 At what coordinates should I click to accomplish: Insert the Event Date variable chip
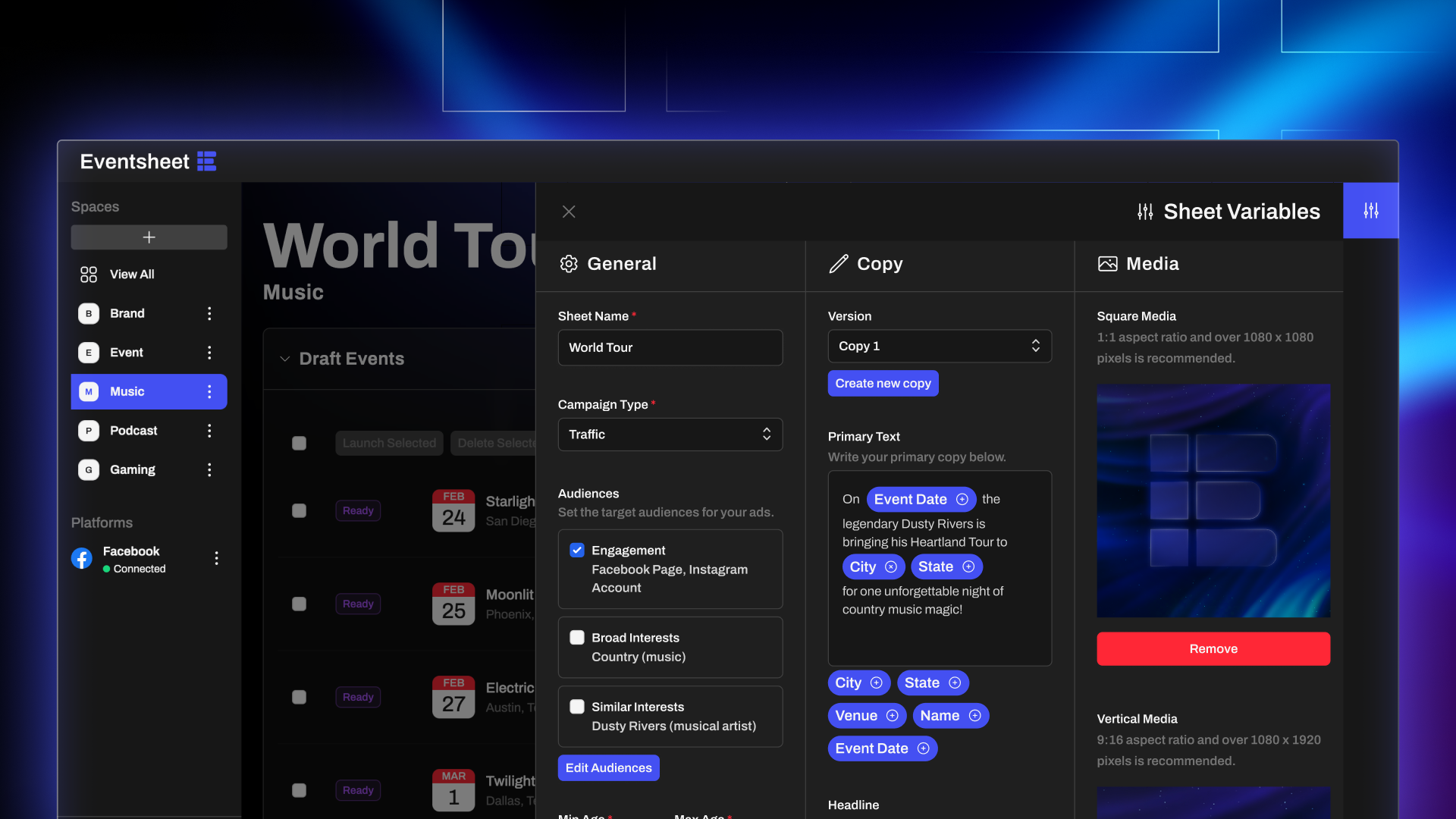point(883,749)
